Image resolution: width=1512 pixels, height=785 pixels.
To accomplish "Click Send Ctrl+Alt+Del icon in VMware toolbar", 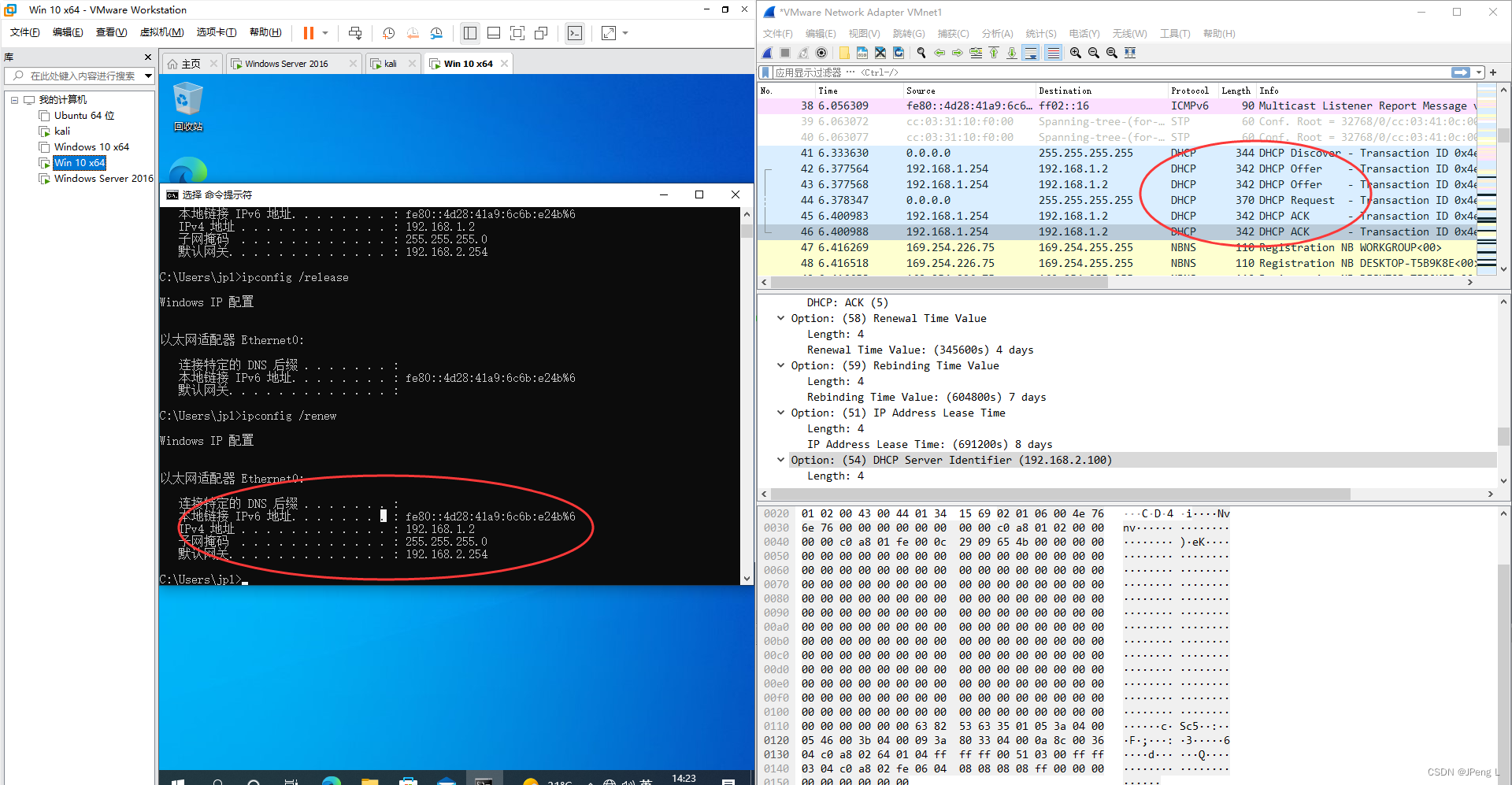I will pos(355,33).
